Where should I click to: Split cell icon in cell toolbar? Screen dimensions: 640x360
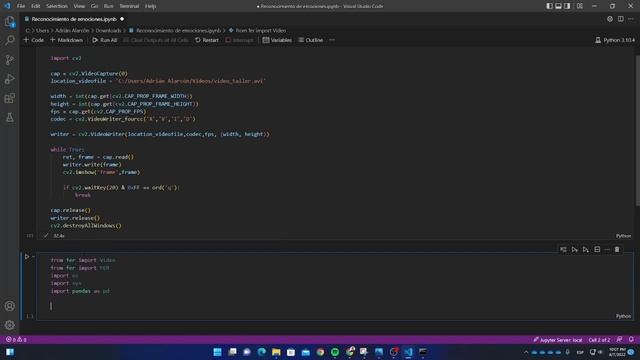pyautogui.click(x=597, y=249)
